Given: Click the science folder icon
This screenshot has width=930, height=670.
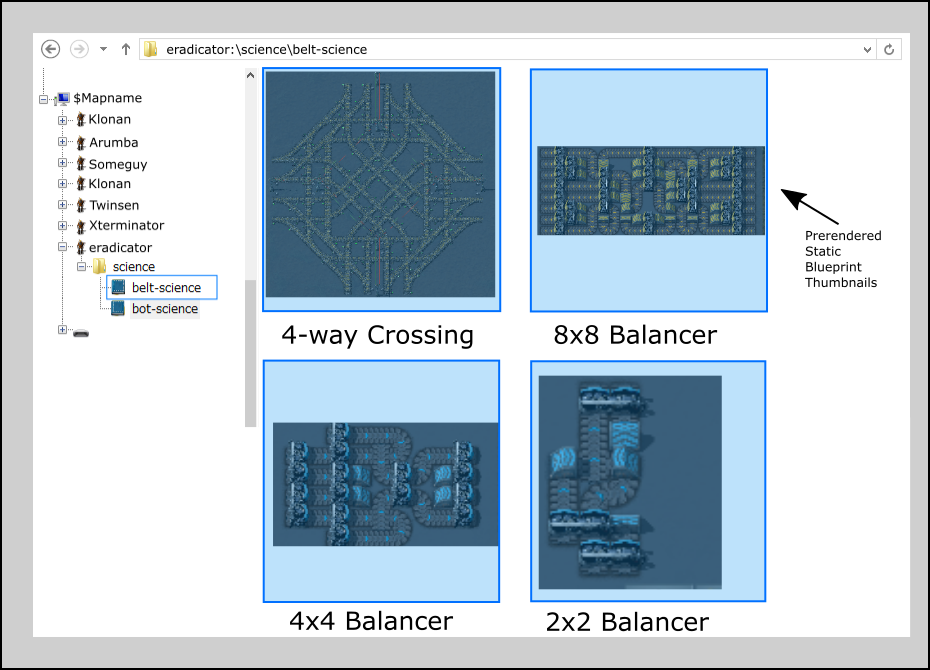Looking at the screenshot, I should point(100,266).
